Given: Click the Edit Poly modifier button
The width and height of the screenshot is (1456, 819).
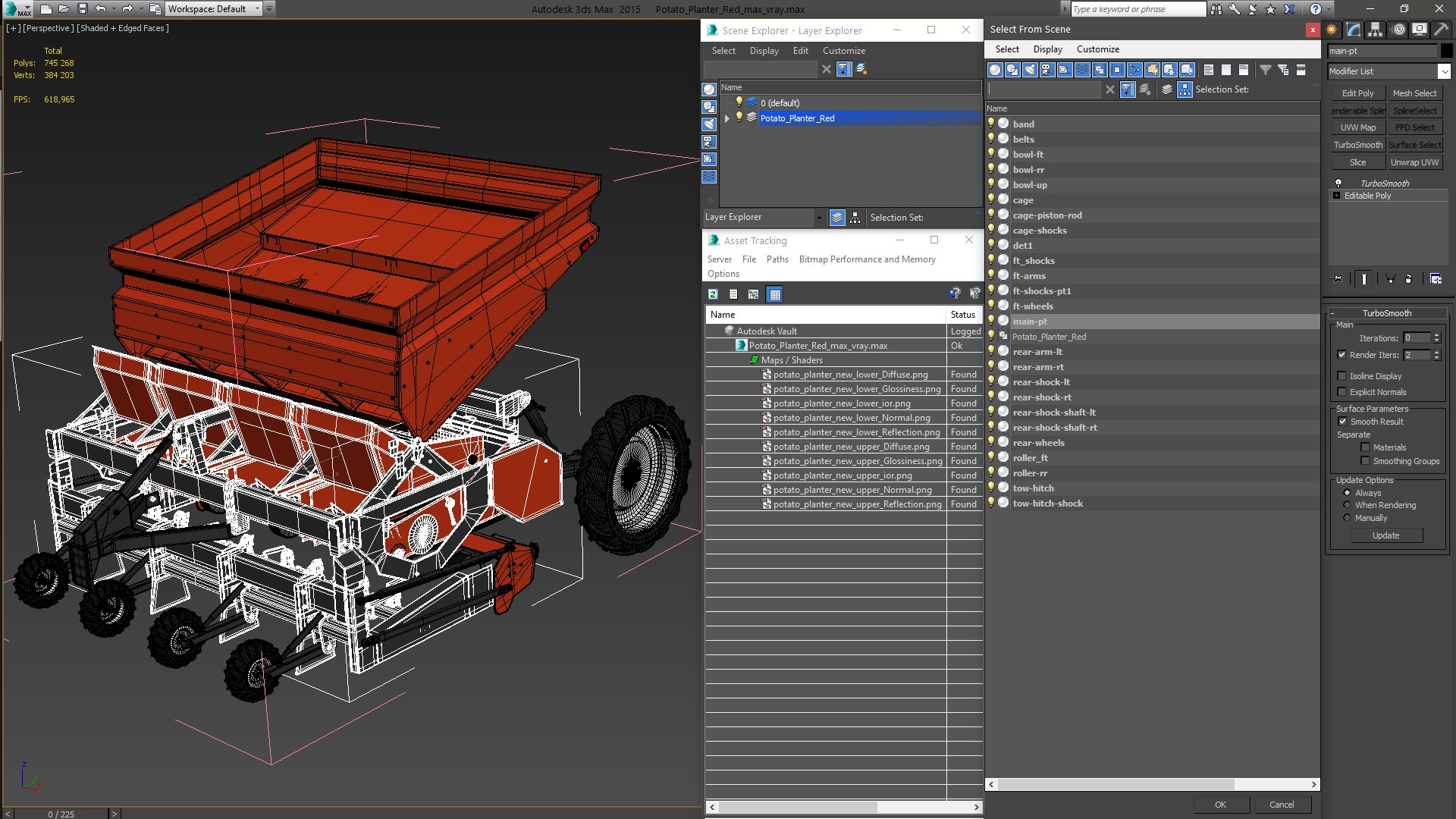Looking at the screenshot, I should [x=1357, y=93].
